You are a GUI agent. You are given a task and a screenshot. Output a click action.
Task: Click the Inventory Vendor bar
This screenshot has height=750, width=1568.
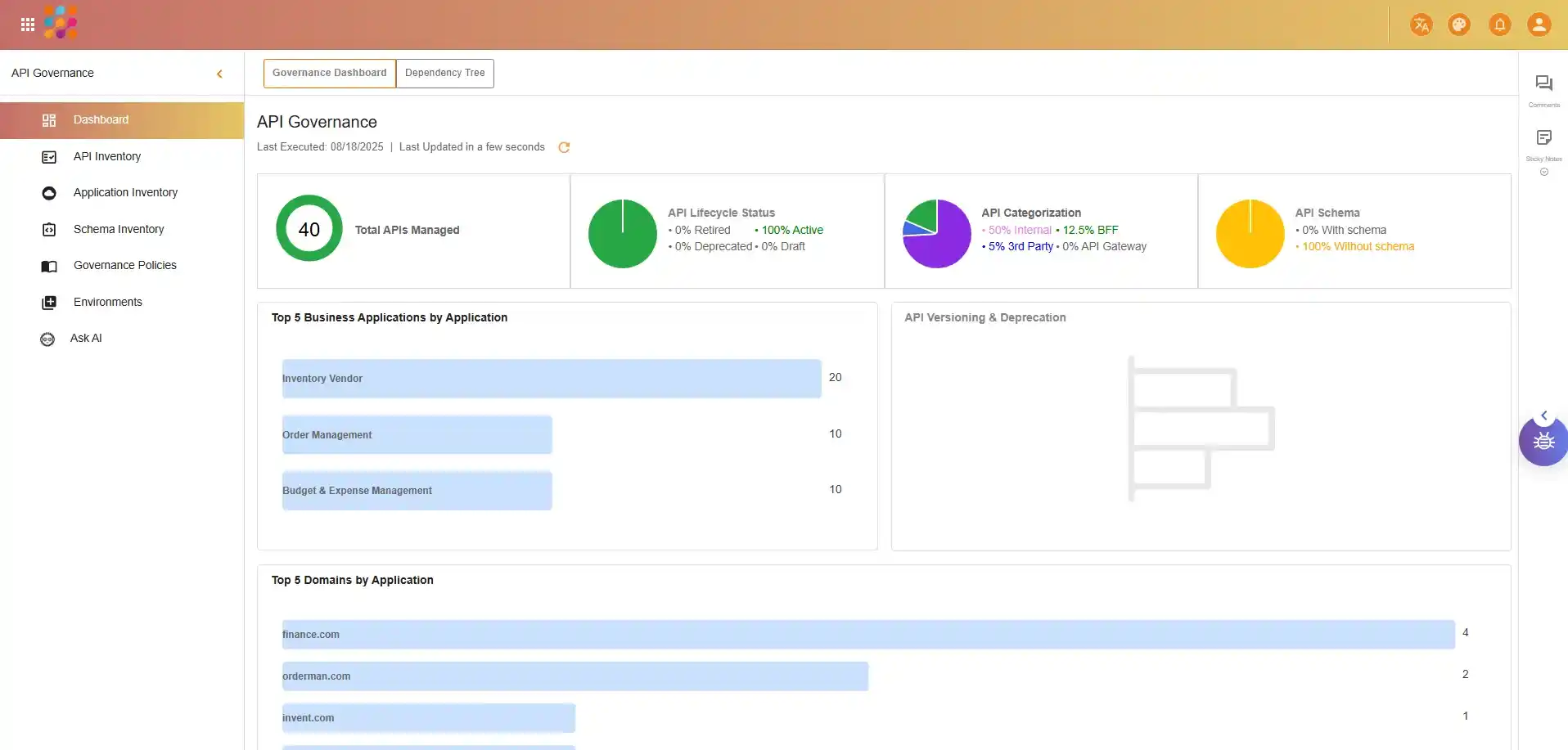(551, 379)
